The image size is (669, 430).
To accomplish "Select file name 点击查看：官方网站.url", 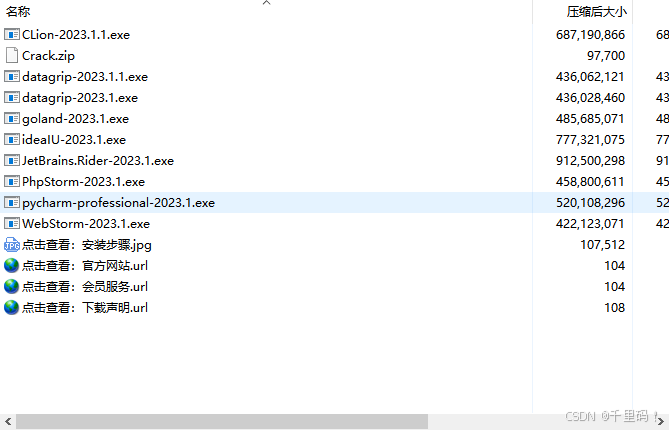I will [85, 266].
